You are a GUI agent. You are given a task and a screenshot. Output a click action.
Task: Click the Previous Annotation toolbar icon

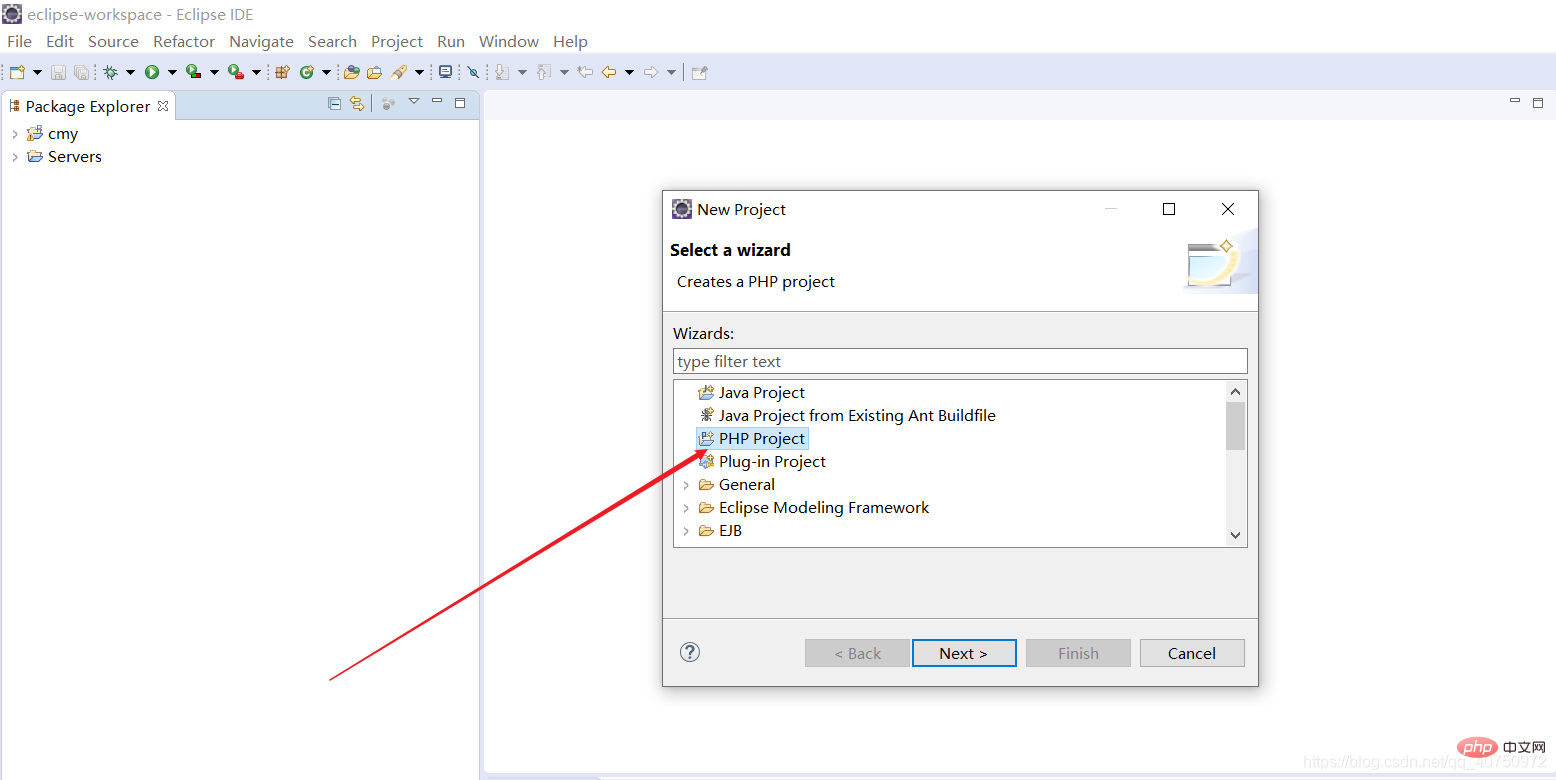click(544, 72)
